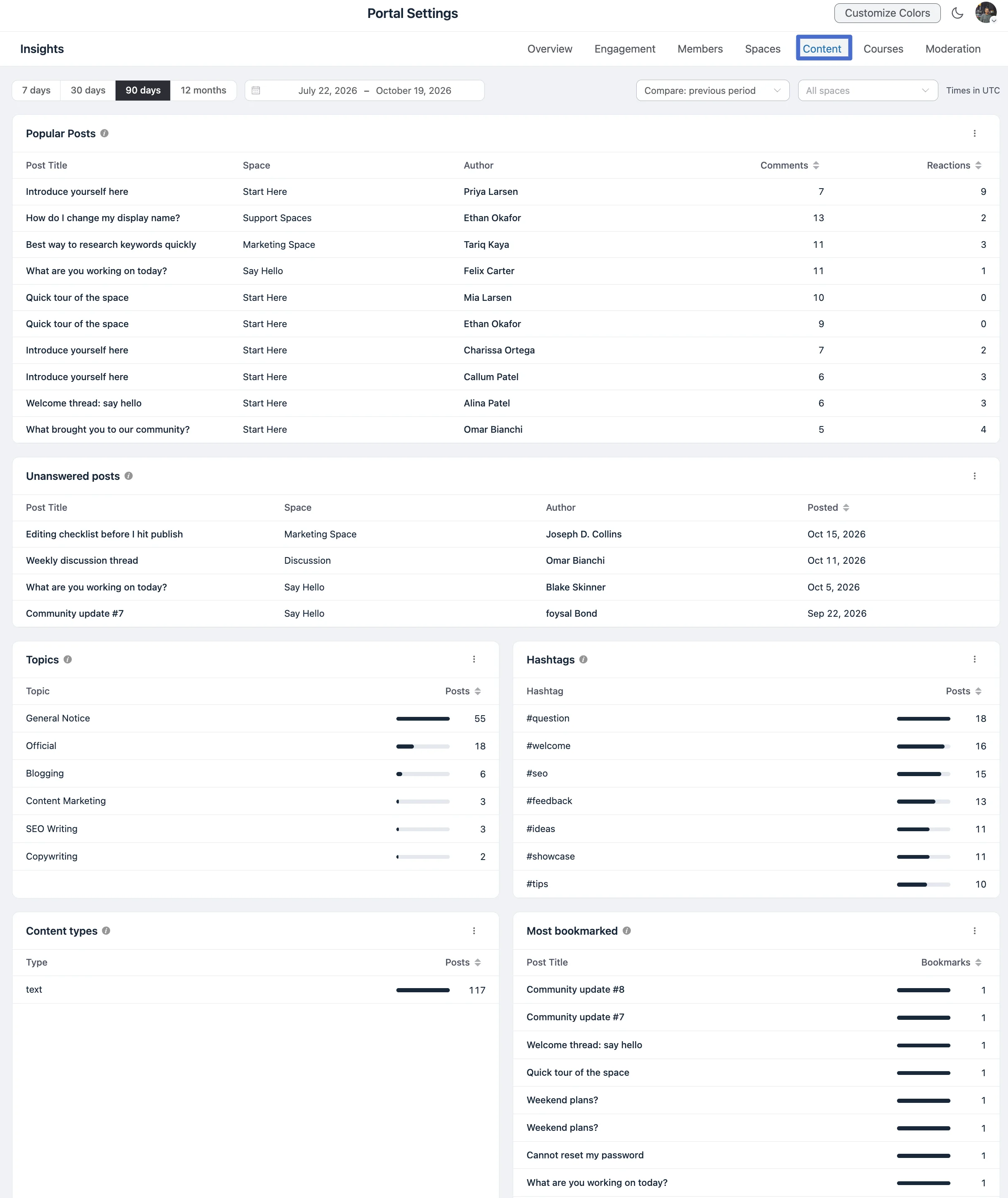Open calendar icon in date range field

click(256, 90)
